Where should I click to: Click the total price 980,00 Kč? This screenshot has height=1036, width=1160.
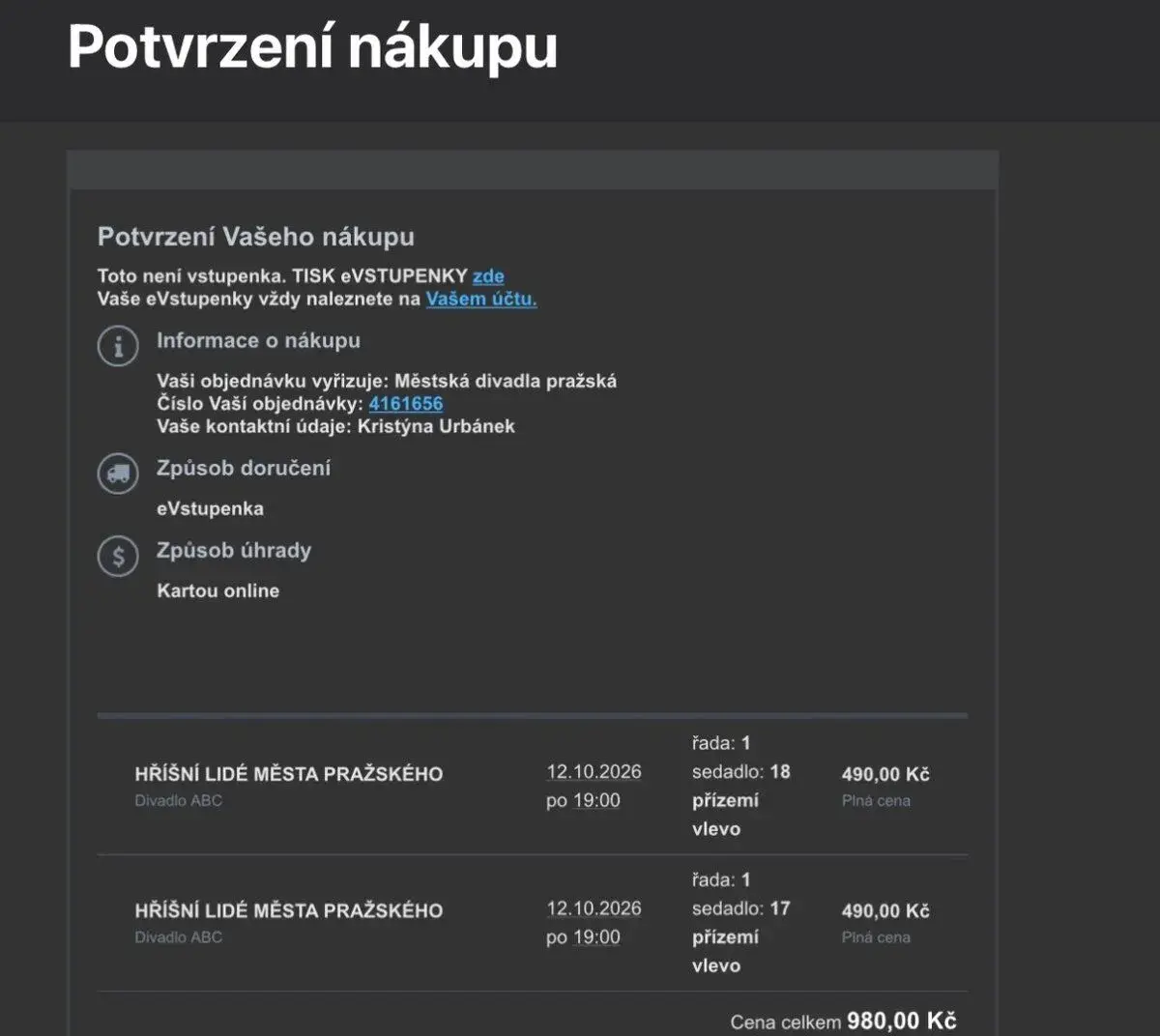coord(902,1021)
